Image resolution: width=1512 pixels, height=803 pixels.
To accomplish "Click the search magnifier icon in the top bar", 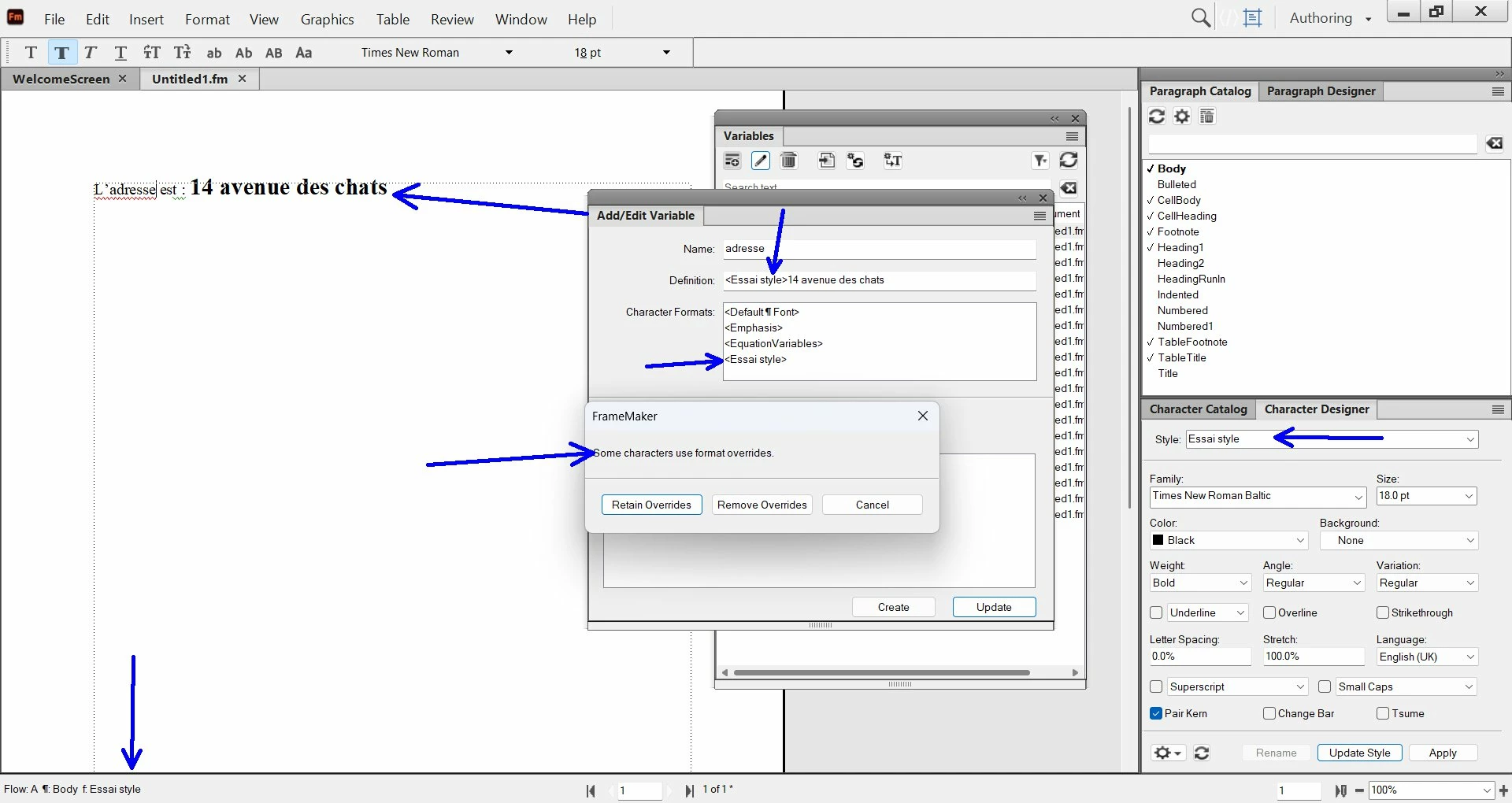I will [x=1201, y=18].
